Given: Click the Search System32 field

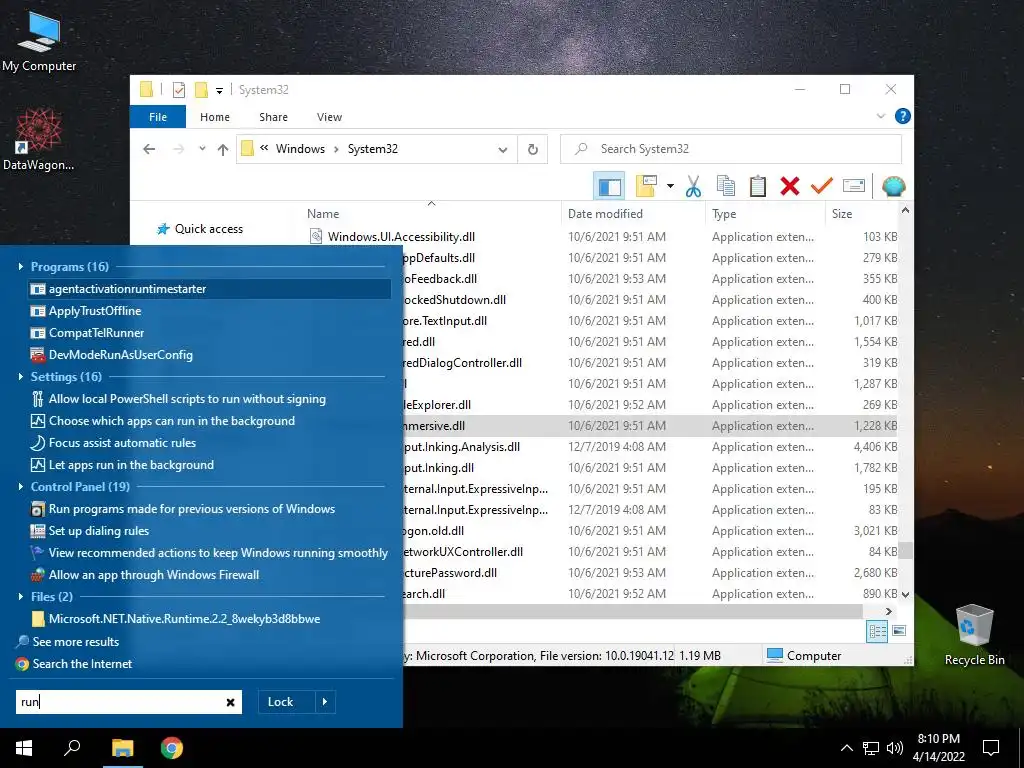Looking at the screenshot, I should click(731, 149).
